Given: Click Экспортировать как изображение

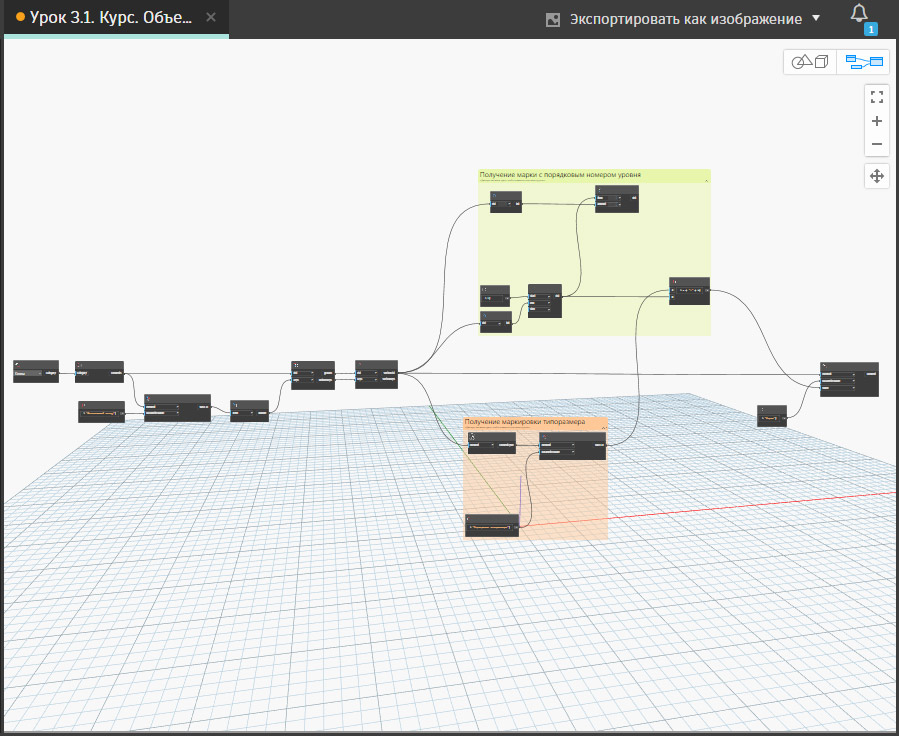Looking at the screenshot, I should pyautogui.click(x=685, y=19).
